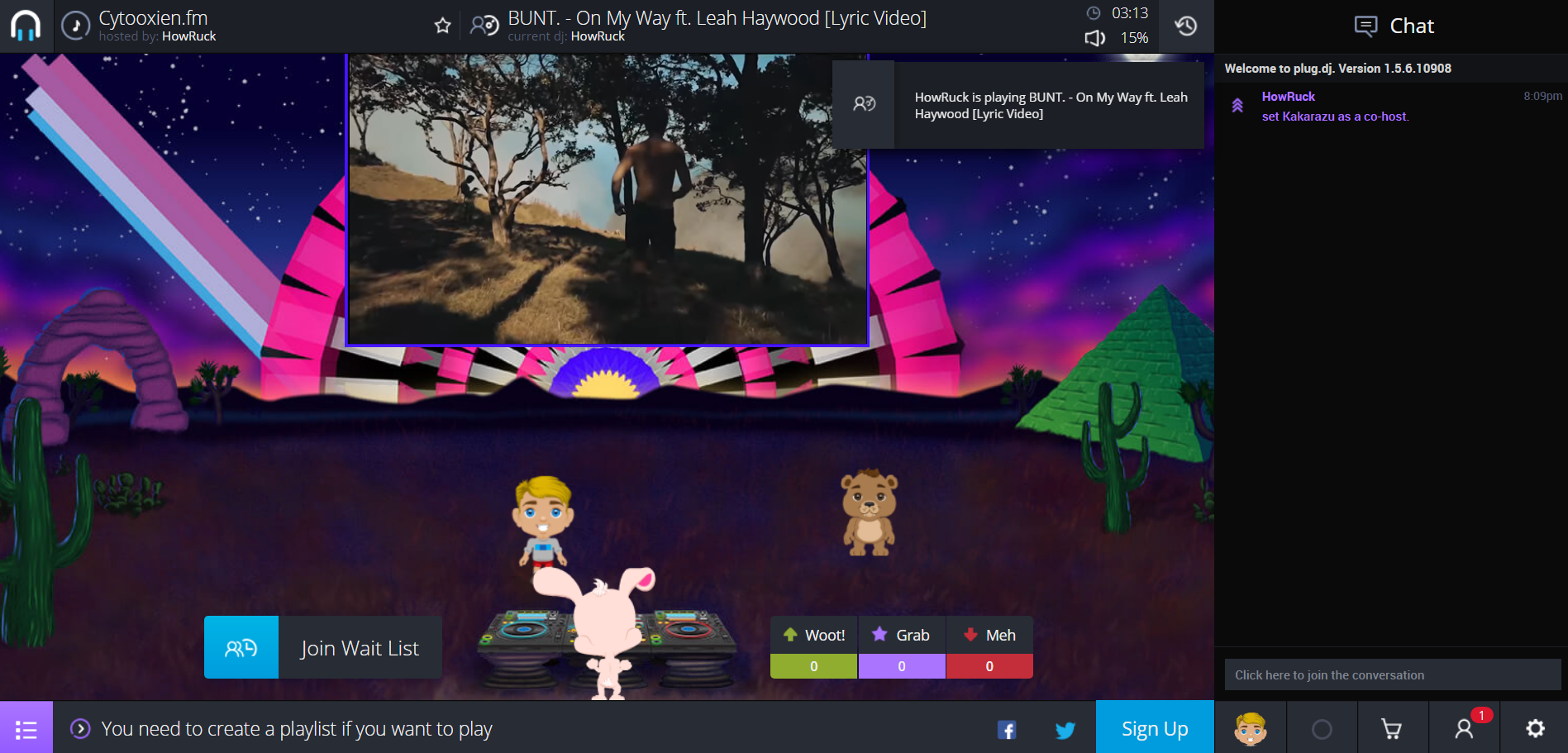1568x753 pixels.
Task: Open the Cytooxien.fm room info icon
Action: click(76, 26)
